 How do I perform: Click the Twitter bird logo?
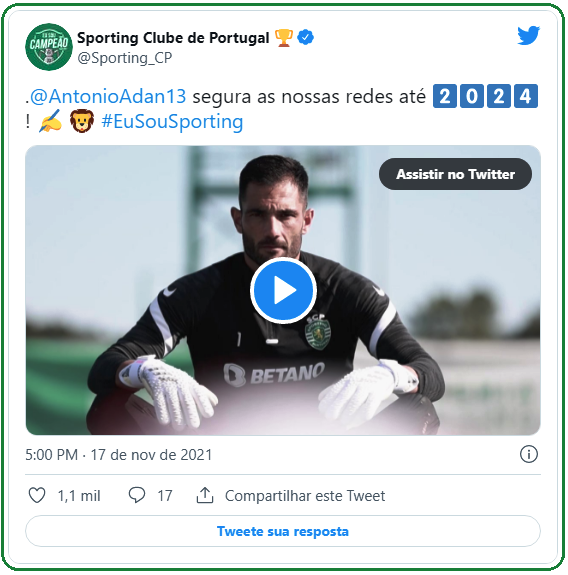click(x=528, y=36)
